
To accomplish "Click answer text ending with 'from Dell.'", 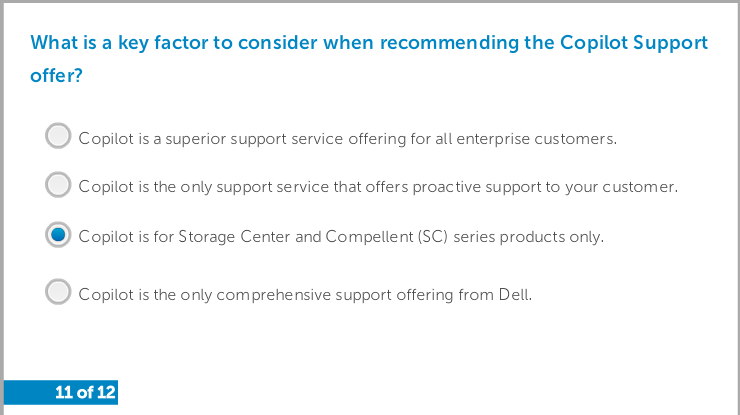I will (x=305, y=295).
